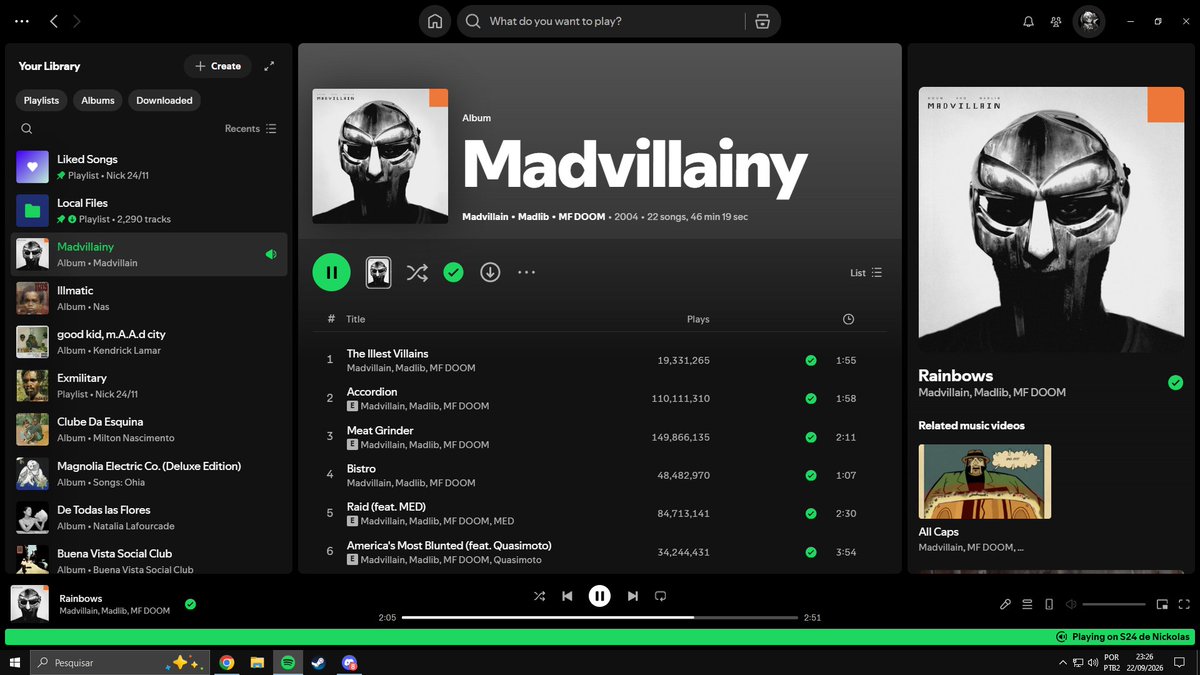Toggle liked check for Accordion

[811, 398]
